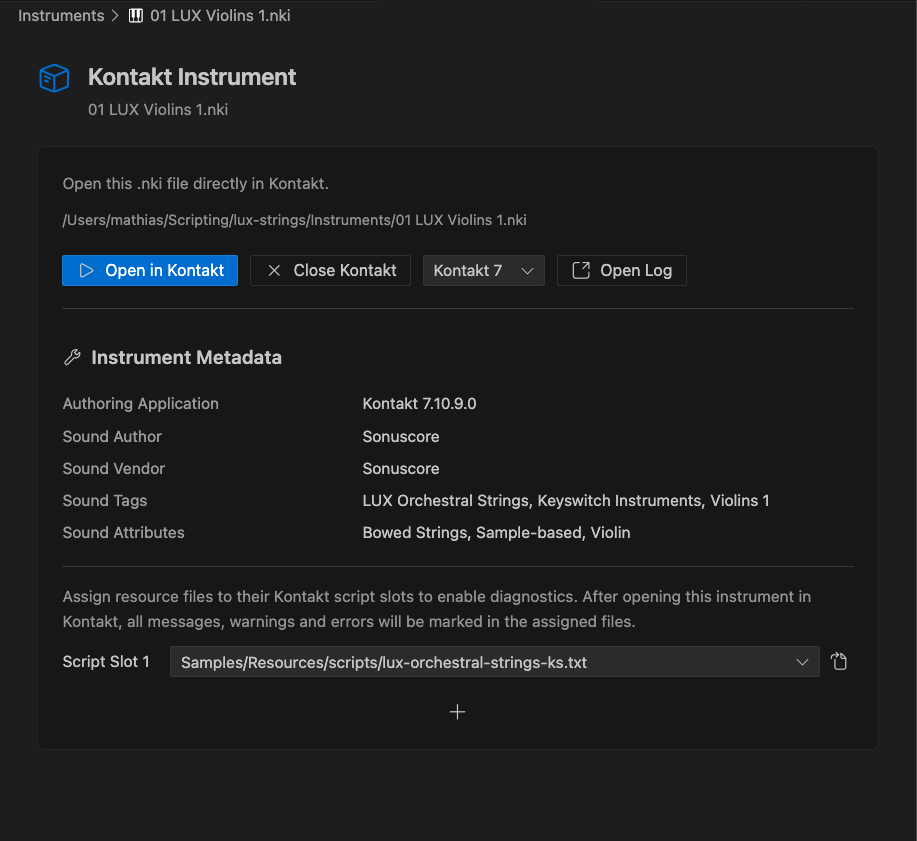Click the Bowed Strings attributes value
917x841 pixels.
tap(497, 533)
